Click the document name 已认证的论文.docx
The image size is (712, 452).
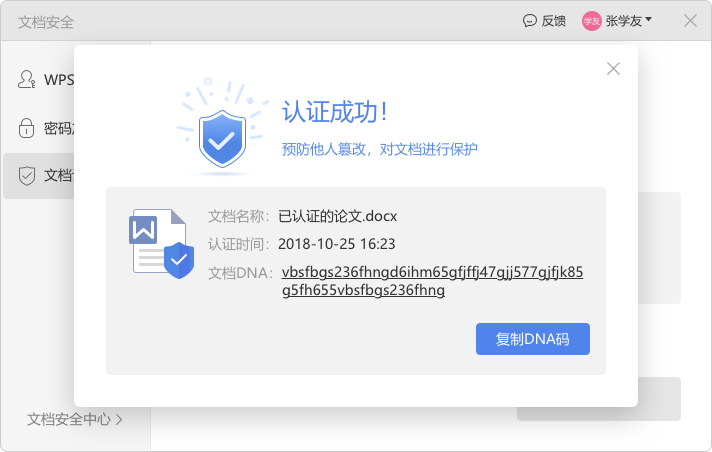(x=337, y=216)
